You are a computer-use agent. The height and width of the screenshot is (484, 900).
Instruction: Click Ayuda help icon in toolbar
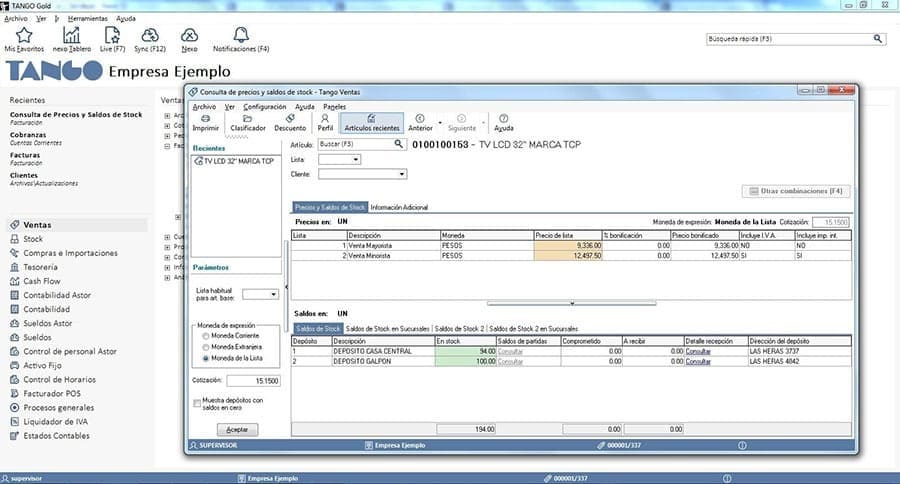point(503,118)
